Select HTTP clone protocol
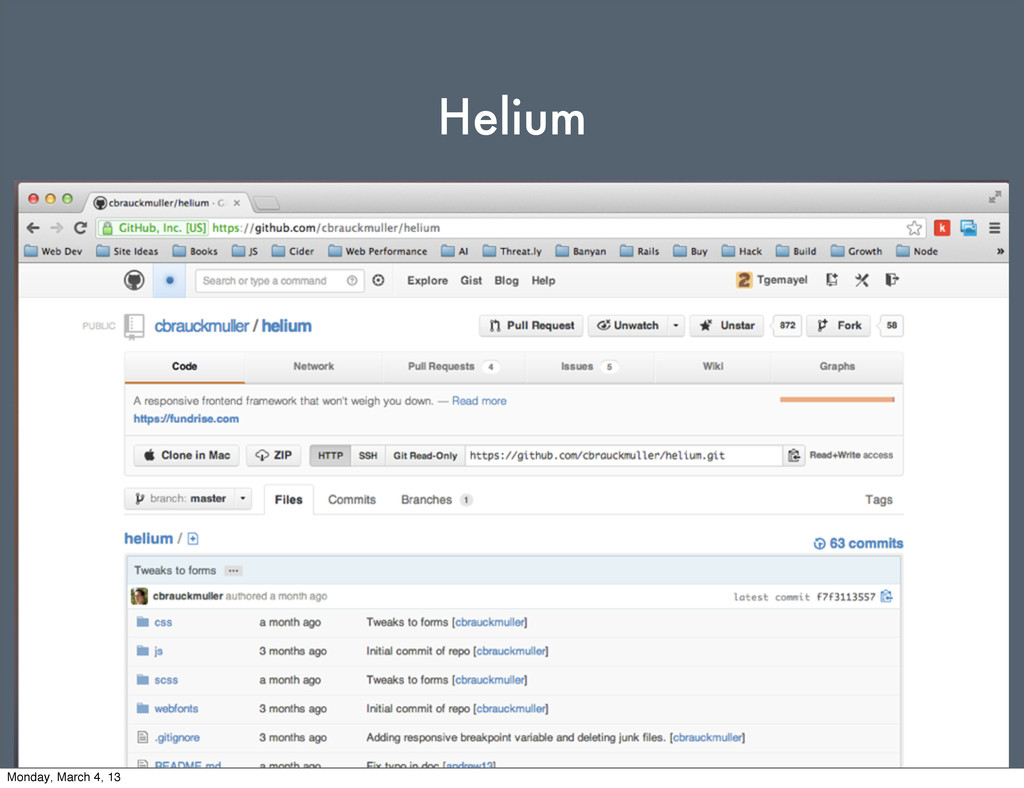The width and height of the screenshot is (1024, 788). pyautogui.click(x=330, y=455)
